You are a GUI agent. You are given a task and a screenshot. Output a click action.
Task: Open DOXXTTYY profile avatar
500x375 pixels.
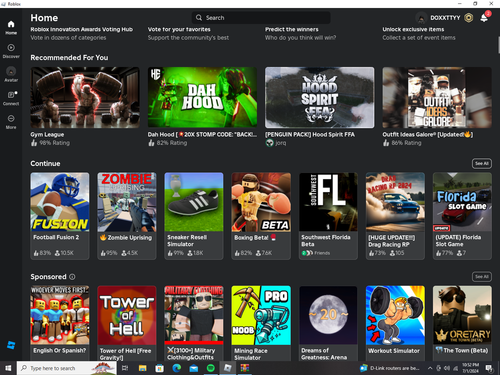pyautogui.click(x=421, y=18)
